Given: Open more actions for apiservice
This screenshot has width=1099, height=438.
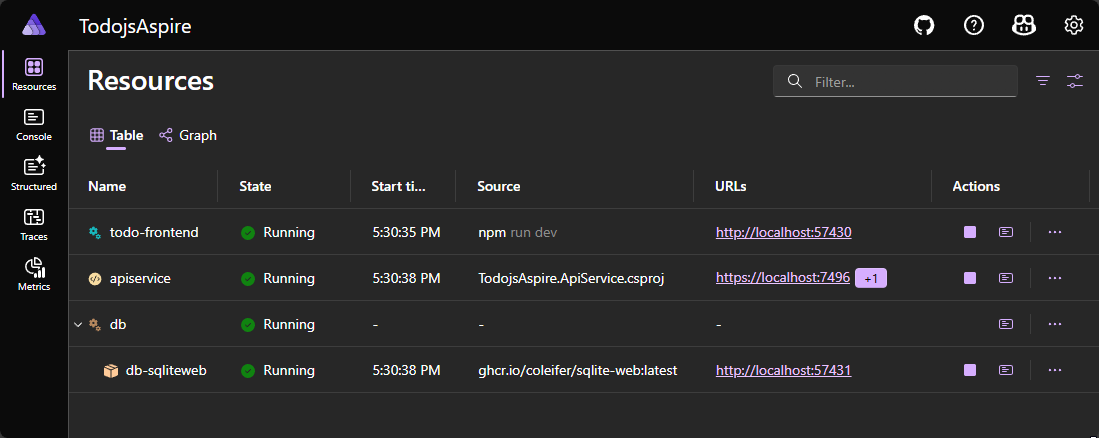Looking at the screenshot, I should 1055,278.
